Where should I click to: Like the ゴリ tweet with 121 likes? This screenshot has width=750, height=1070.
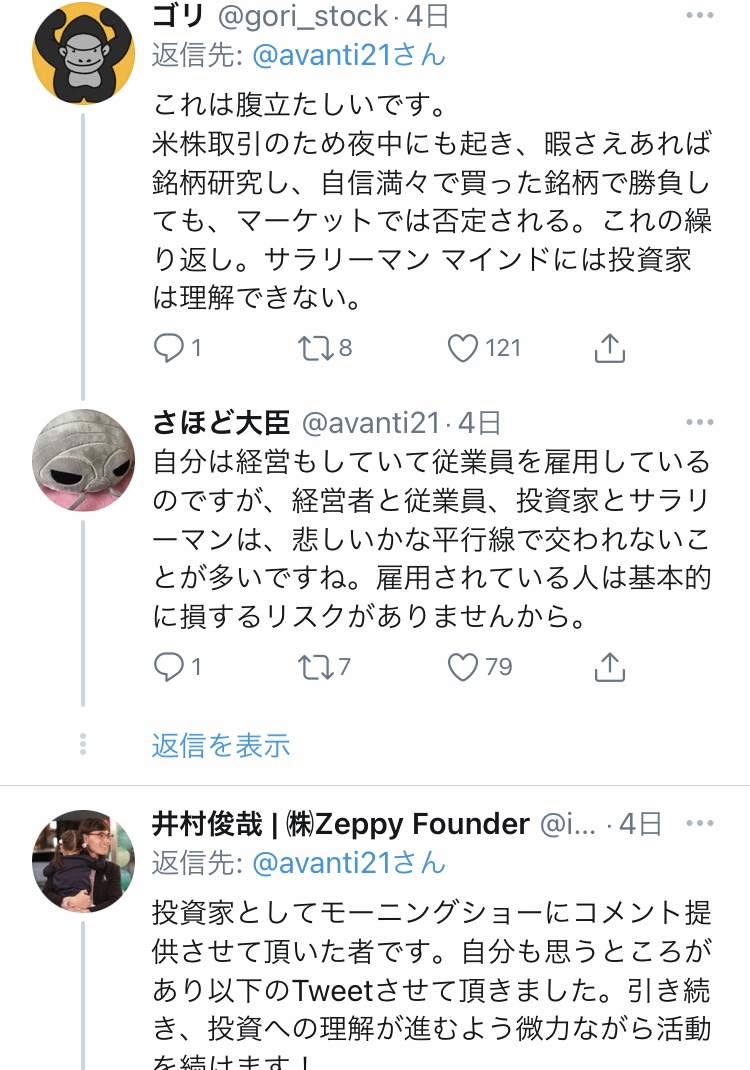click(x=462, y=347)
